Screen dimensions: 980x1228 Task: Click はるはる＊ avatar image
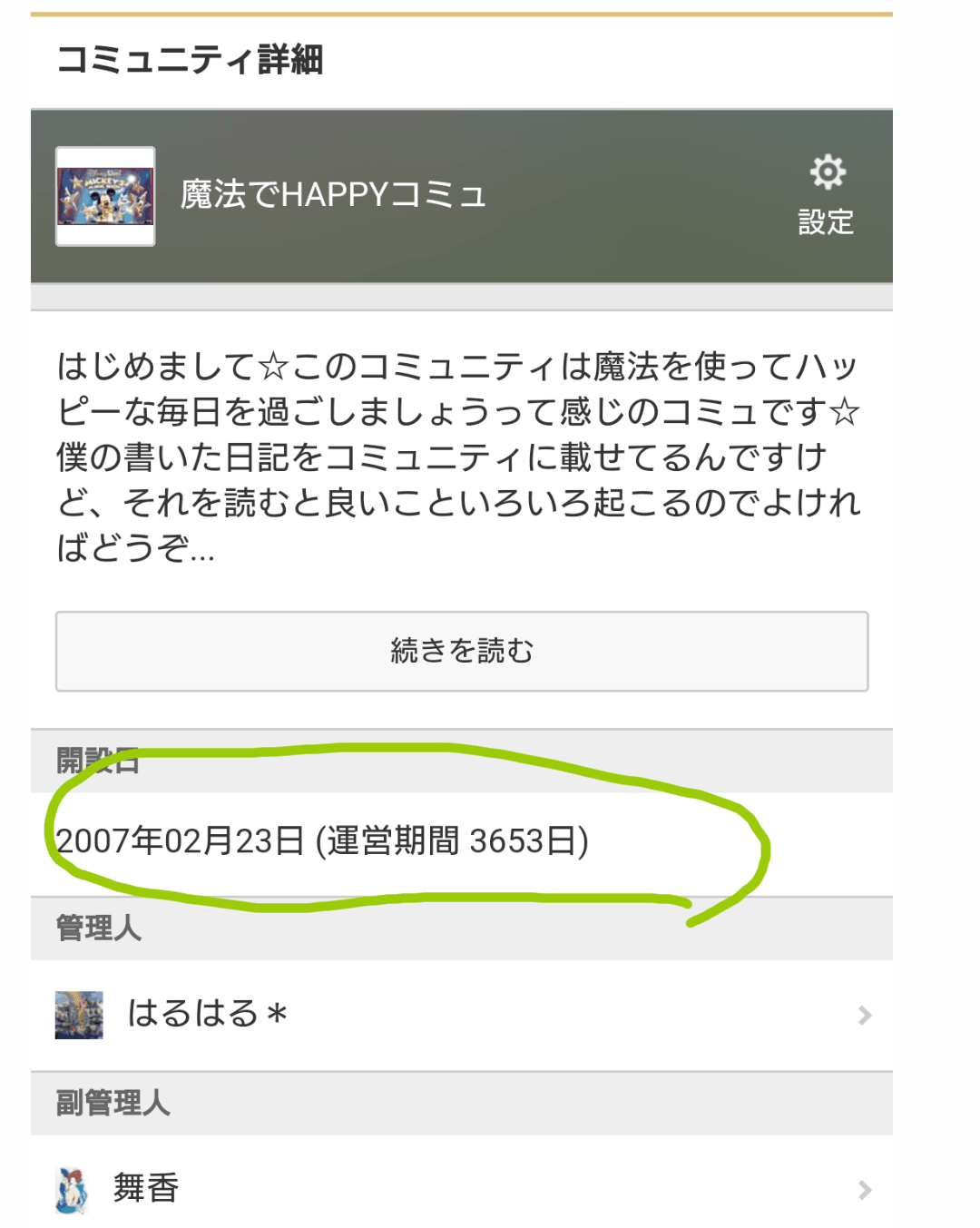coord(79,1015)
